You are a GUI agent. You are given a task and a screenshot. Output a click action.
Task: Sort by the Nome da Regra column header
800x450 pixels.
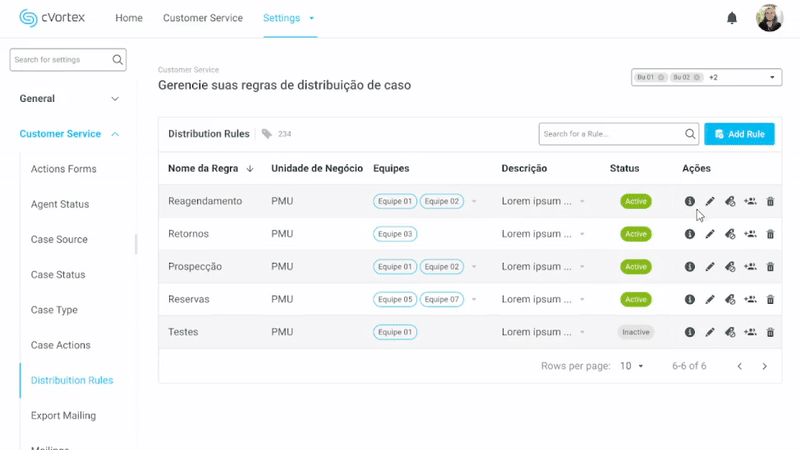click(x=210, y=169)
